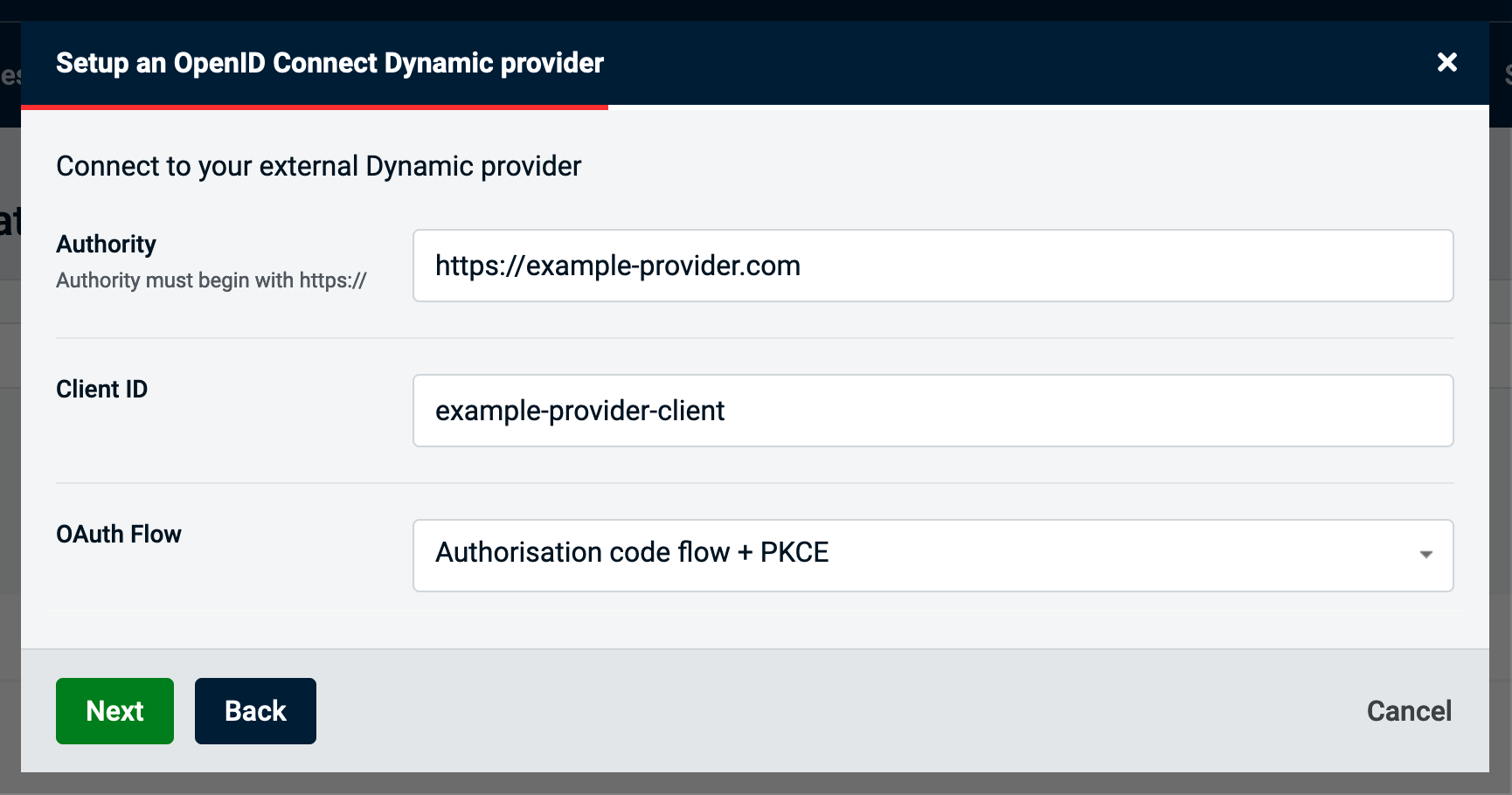This screenshot has height=795, width=1512.
Task: Click the OAuth Flow label
Action: click(x=119, y=534)
